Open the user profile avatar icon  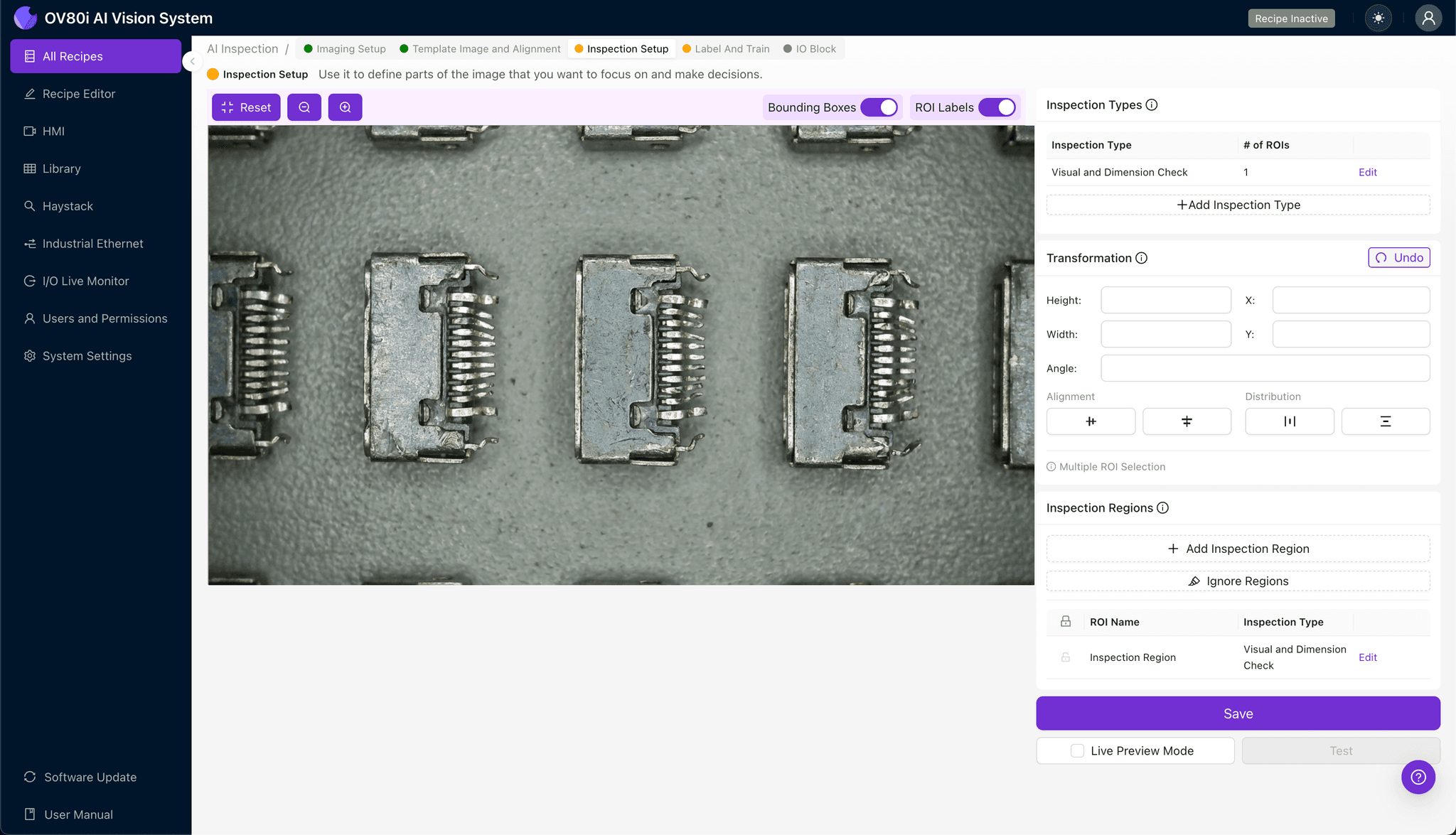point(1428,18)
